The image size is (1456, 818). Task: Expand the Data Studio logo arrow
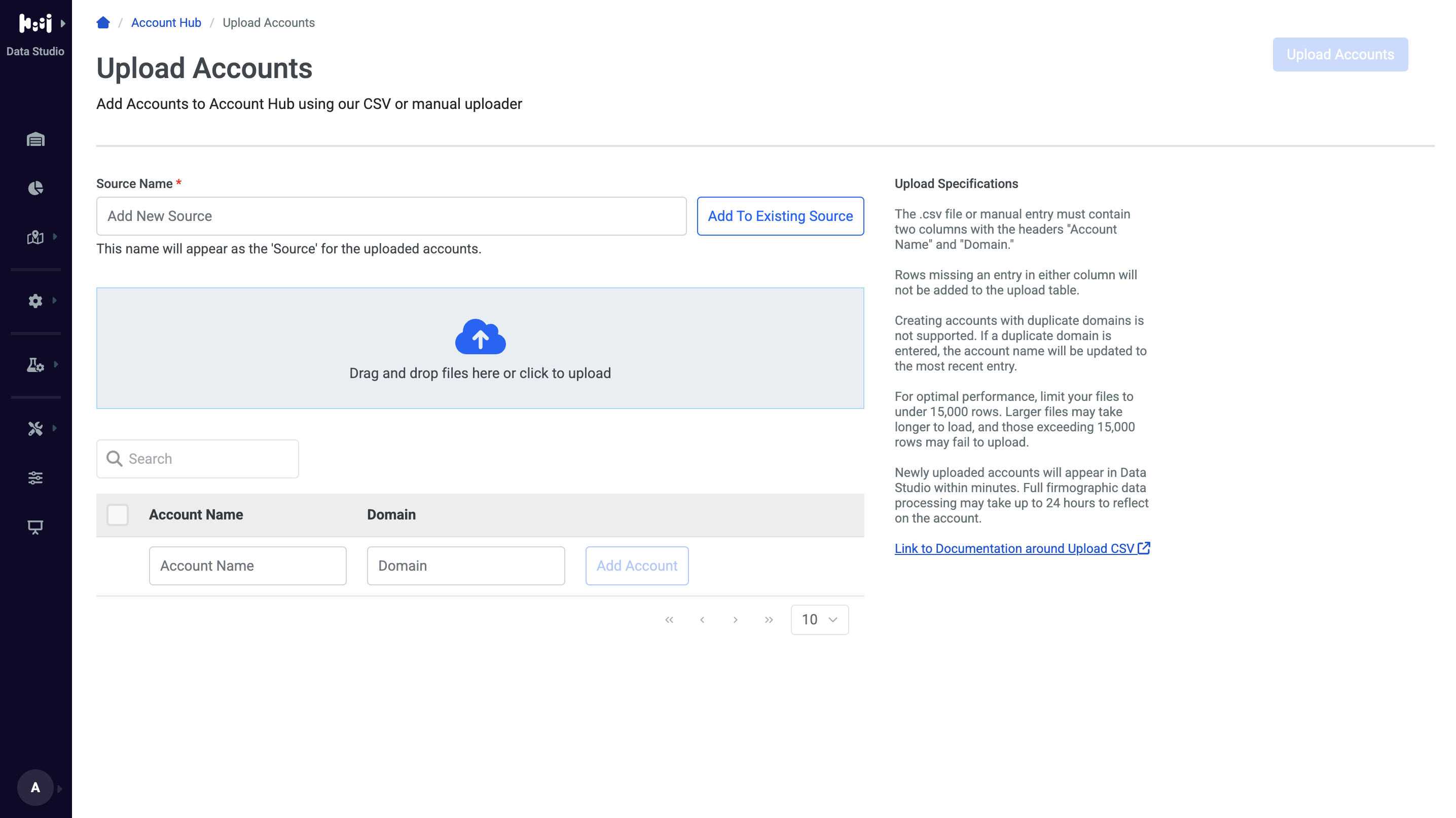click(63, 23)
